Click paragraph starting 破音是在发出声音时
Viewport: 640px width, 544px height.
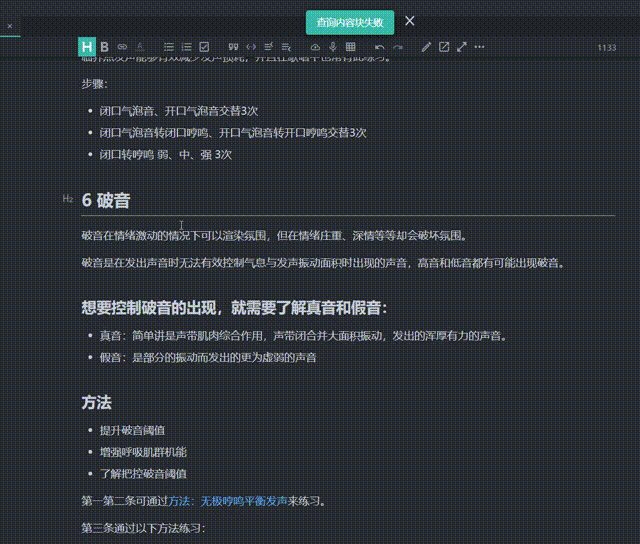(323, 263)
